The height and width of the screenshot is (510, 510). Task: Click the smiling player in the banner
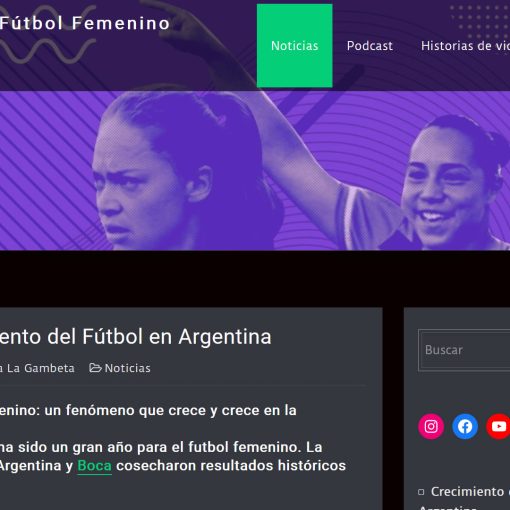tap(450, 183)
